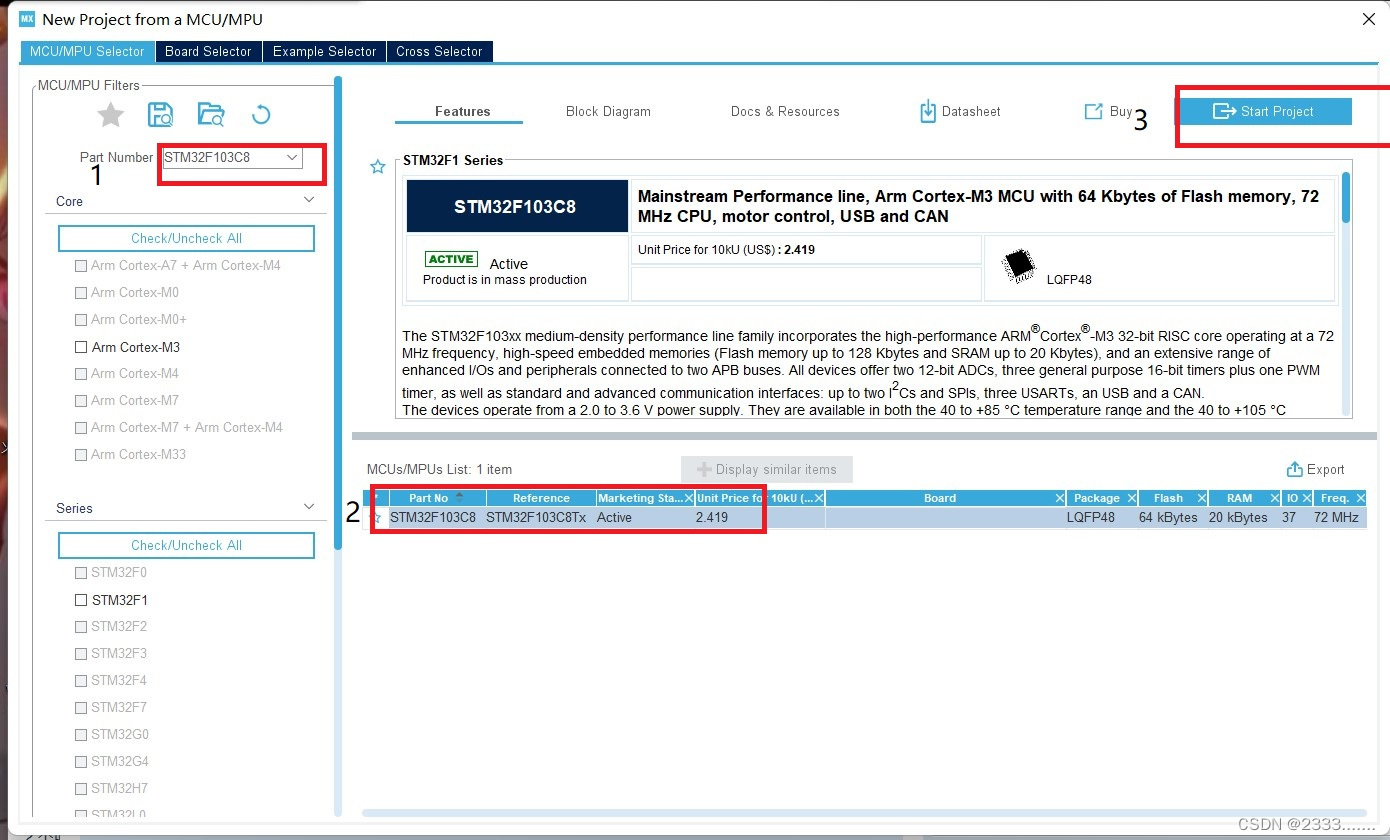Toggle the STM32F4 series checkbox

pos(81,681)
